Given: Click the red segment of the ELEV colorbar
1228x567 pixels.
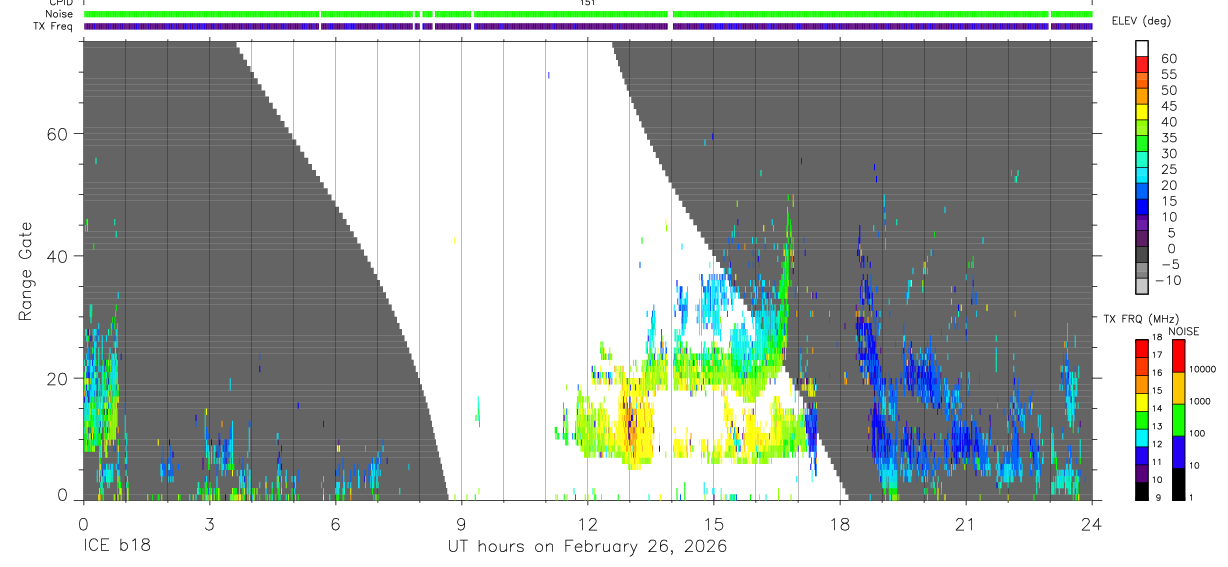Looking at the screenshot, I should point(1142,64).
